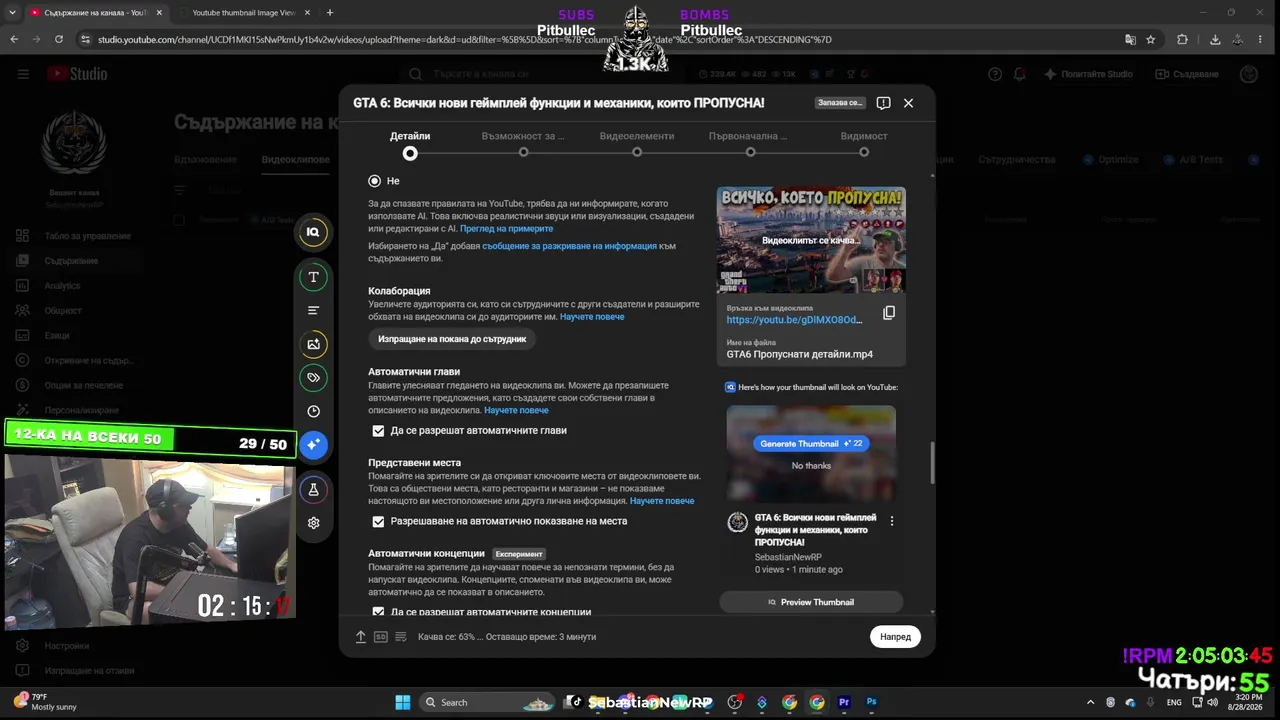
Task: Go to the Видеоелементи step
Action: point(637,144)
